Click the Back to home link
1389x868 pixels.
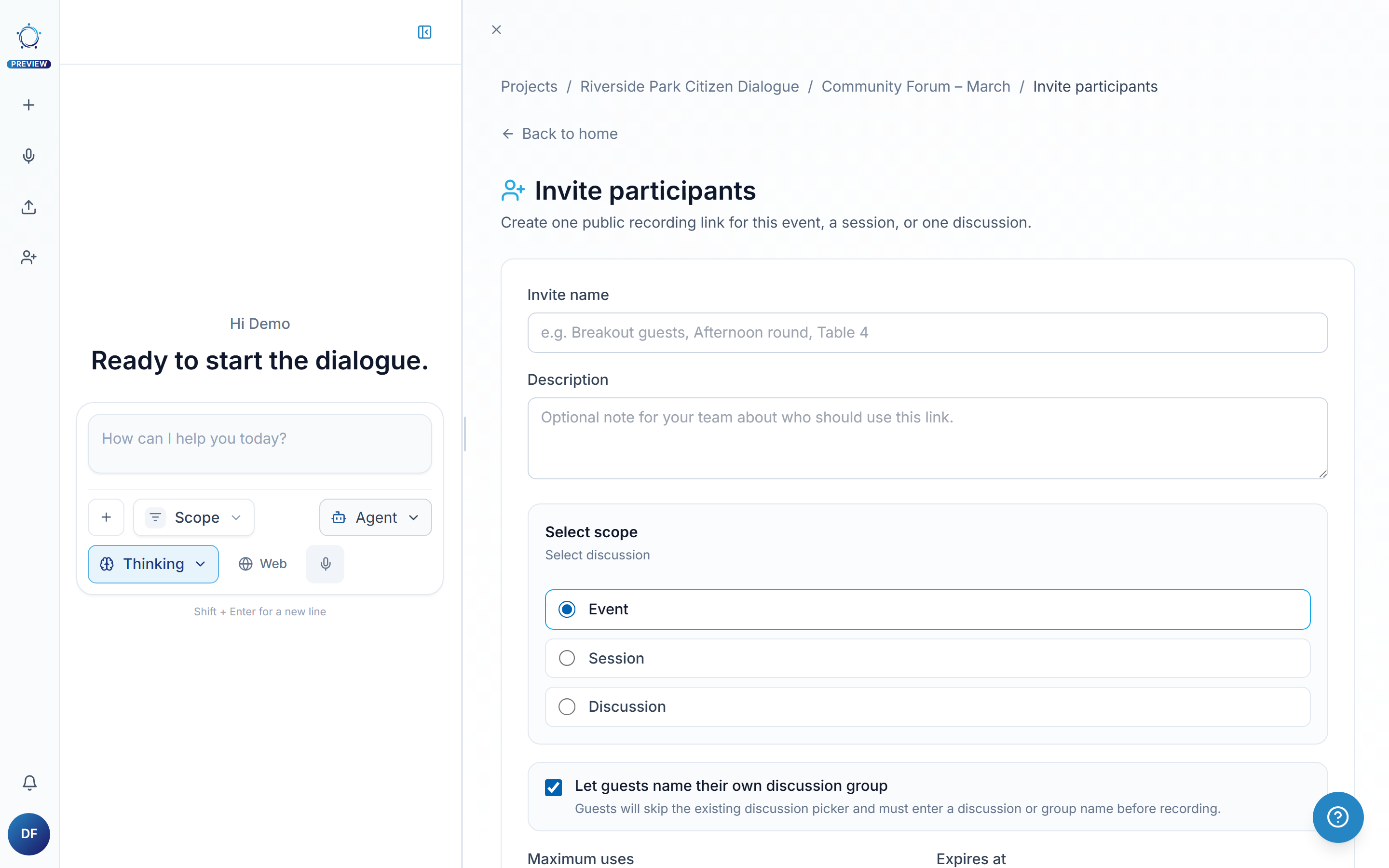tap(559, 134)
